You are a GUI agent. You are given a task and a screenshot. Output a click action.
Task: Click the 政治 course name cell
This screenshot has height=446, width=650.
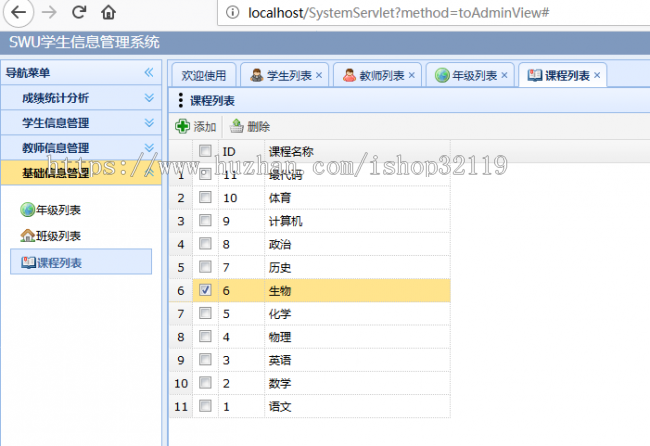pos(357,244)
